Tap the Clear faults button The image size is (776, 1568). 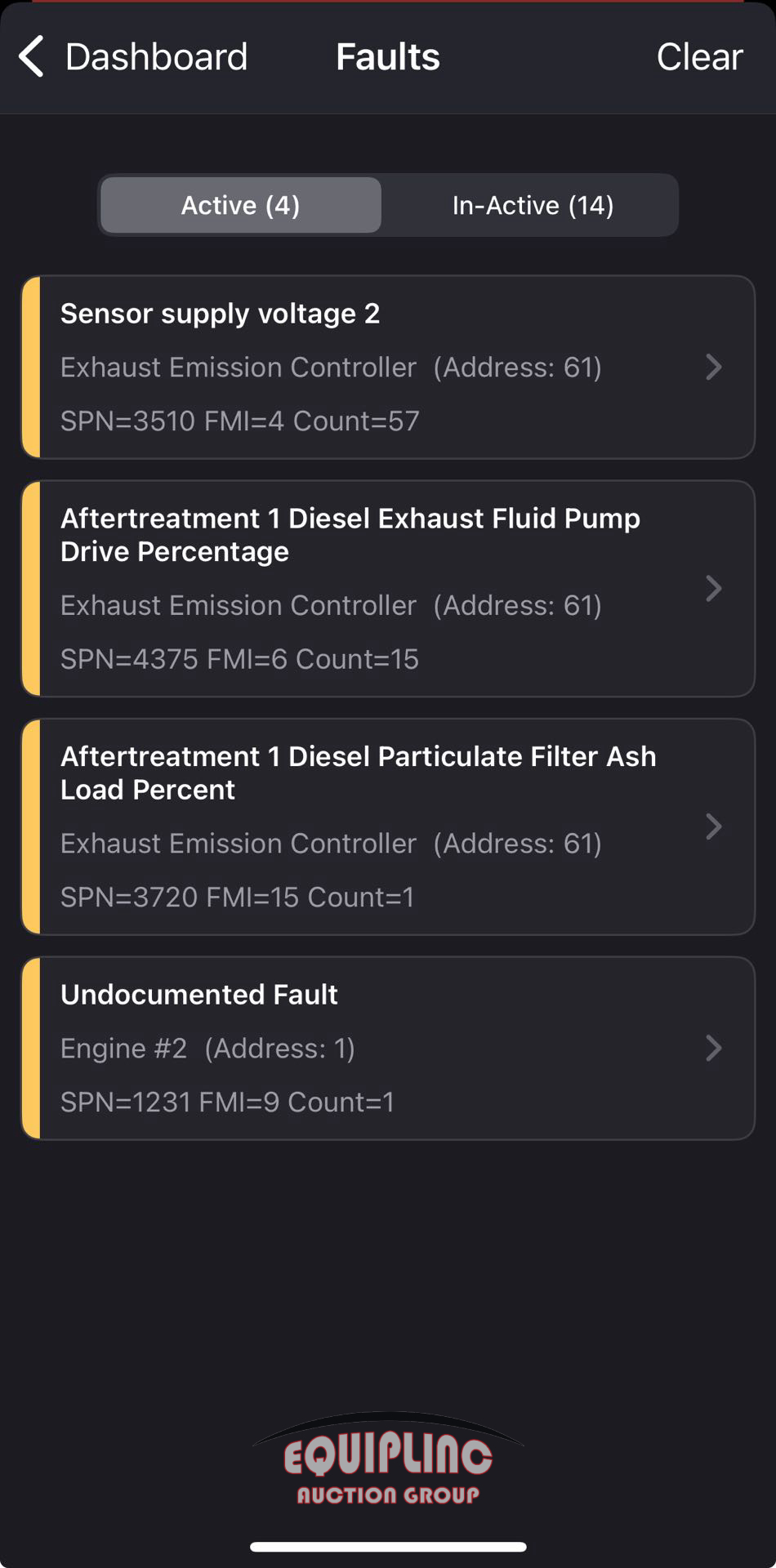(x=699, y=57)
